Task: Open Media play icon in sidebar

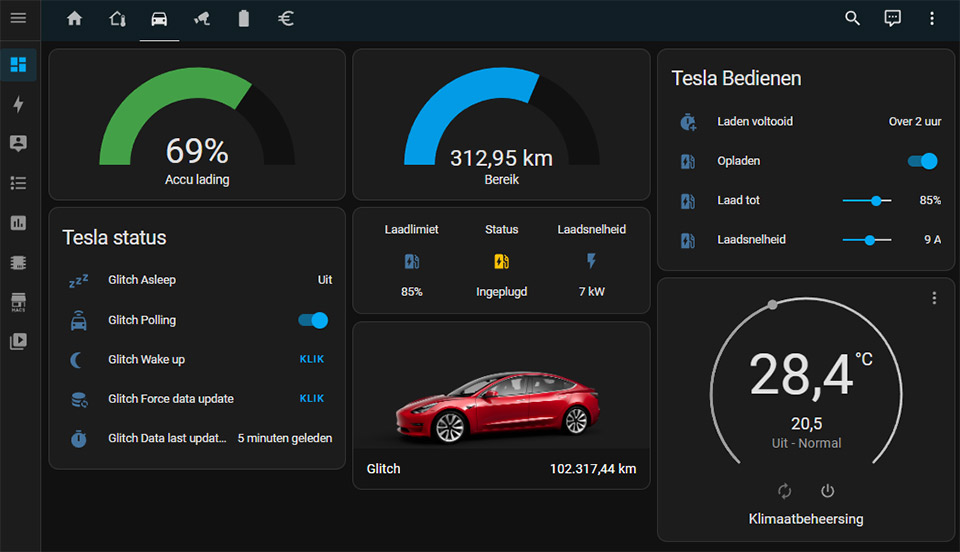Action: 18,341
